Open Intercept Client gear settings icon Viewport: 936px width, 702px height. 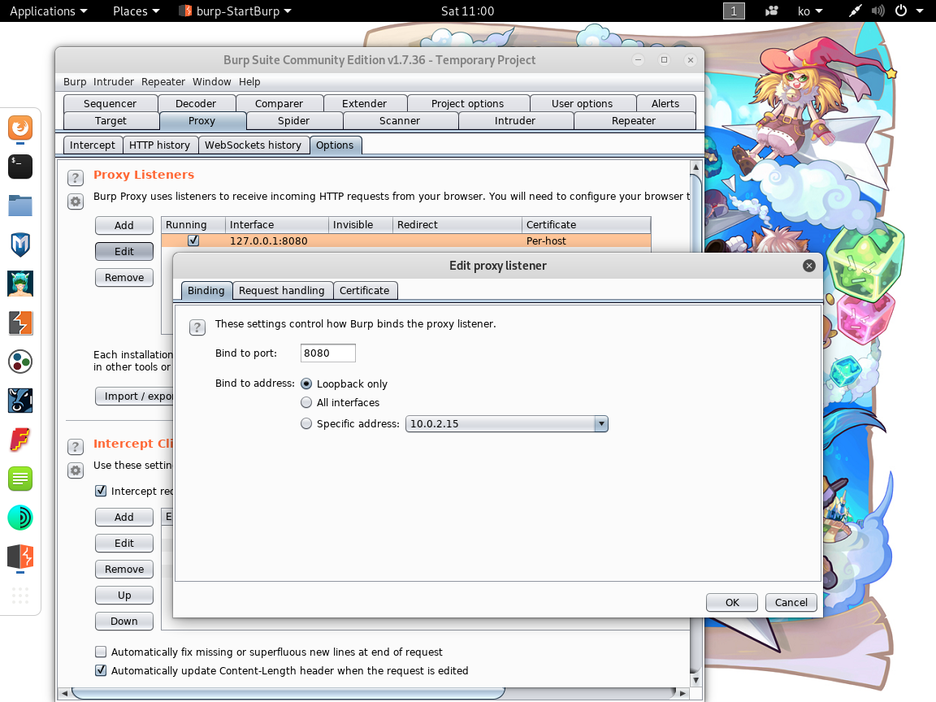pos(75,470)
